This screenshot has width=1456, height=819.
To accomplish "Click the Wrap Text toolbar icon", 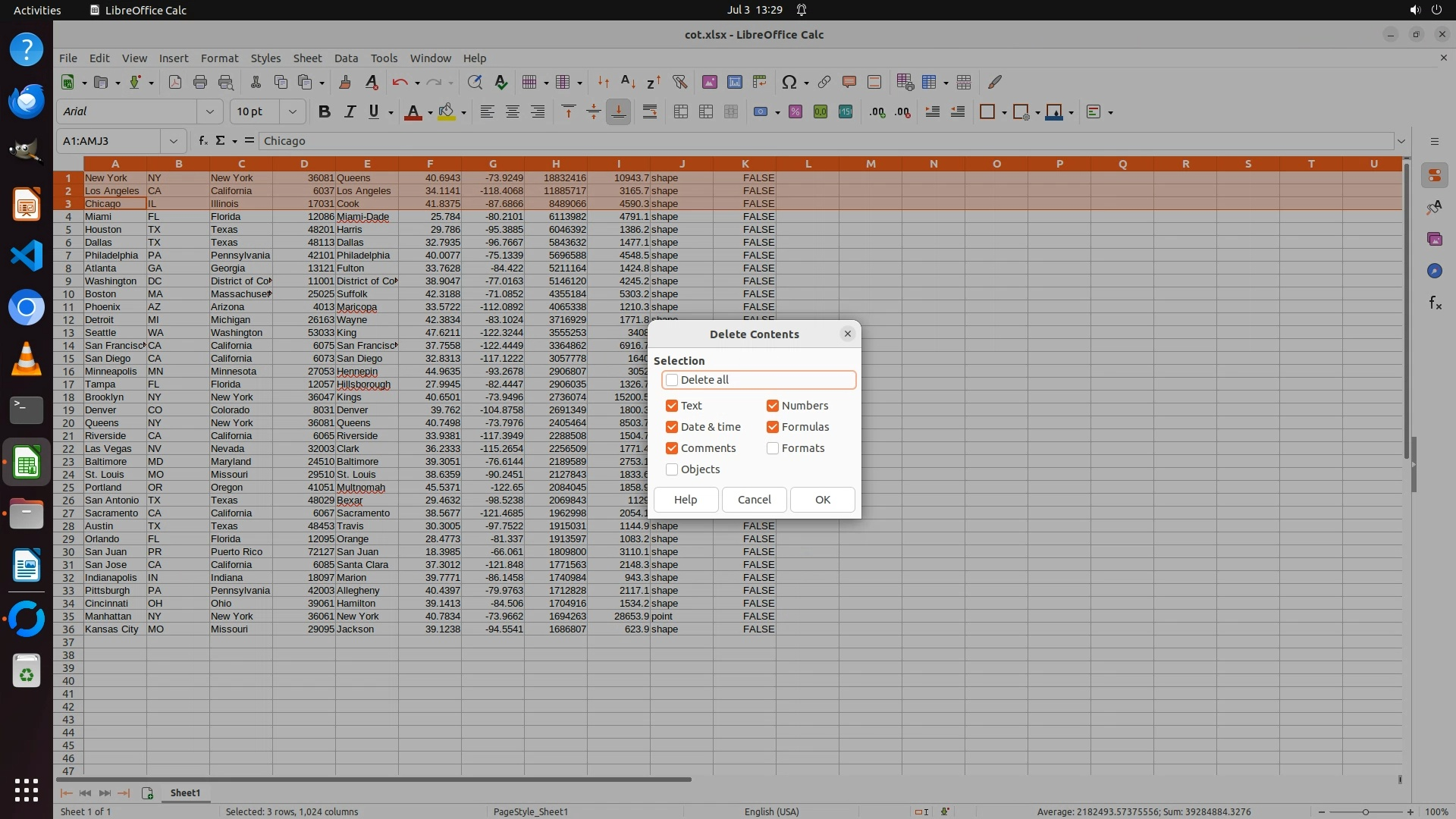I will 650,111.
